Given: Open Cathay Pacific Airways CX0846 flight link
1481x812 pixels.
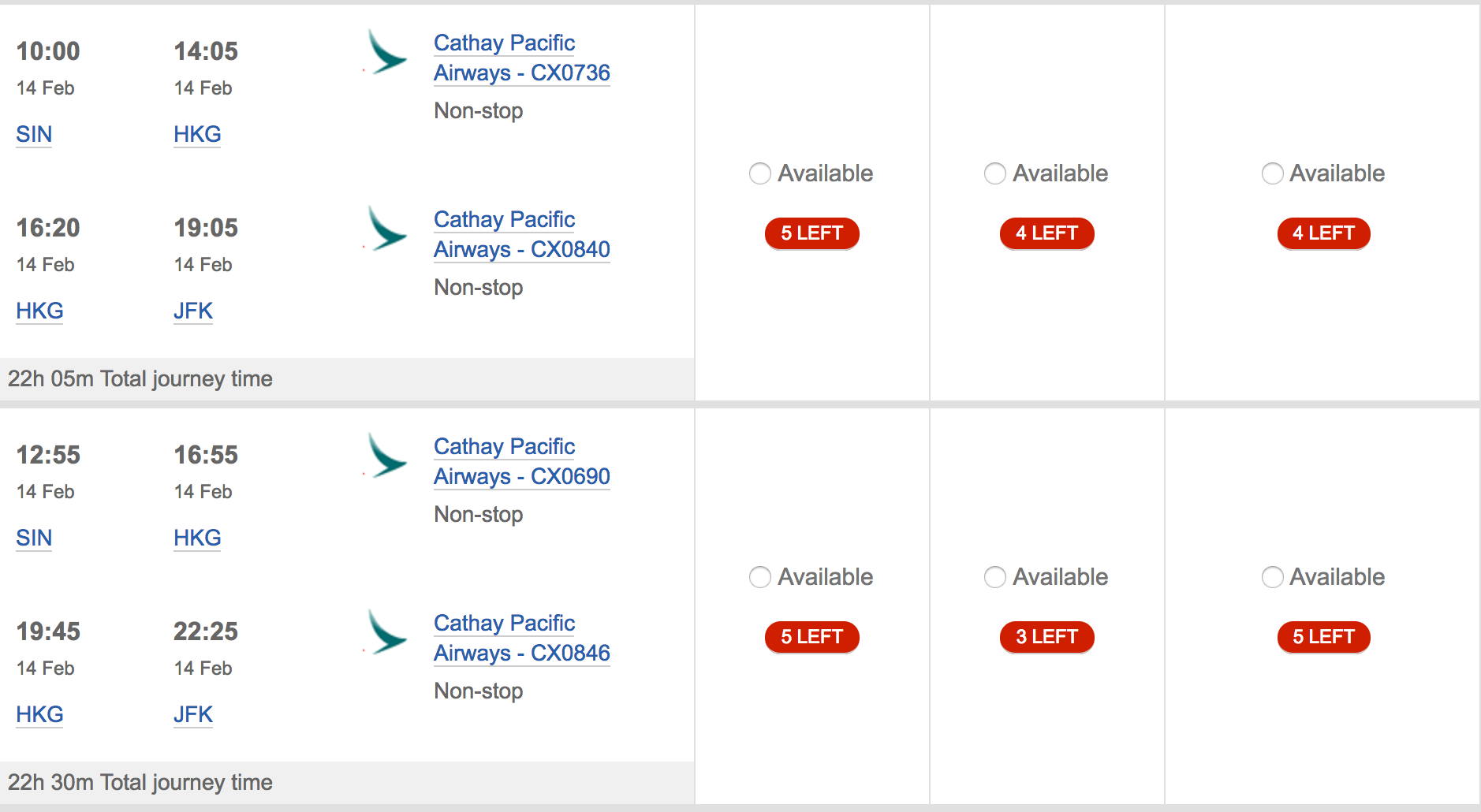Looking at the screenshot, I should click(x=522, y=638).
